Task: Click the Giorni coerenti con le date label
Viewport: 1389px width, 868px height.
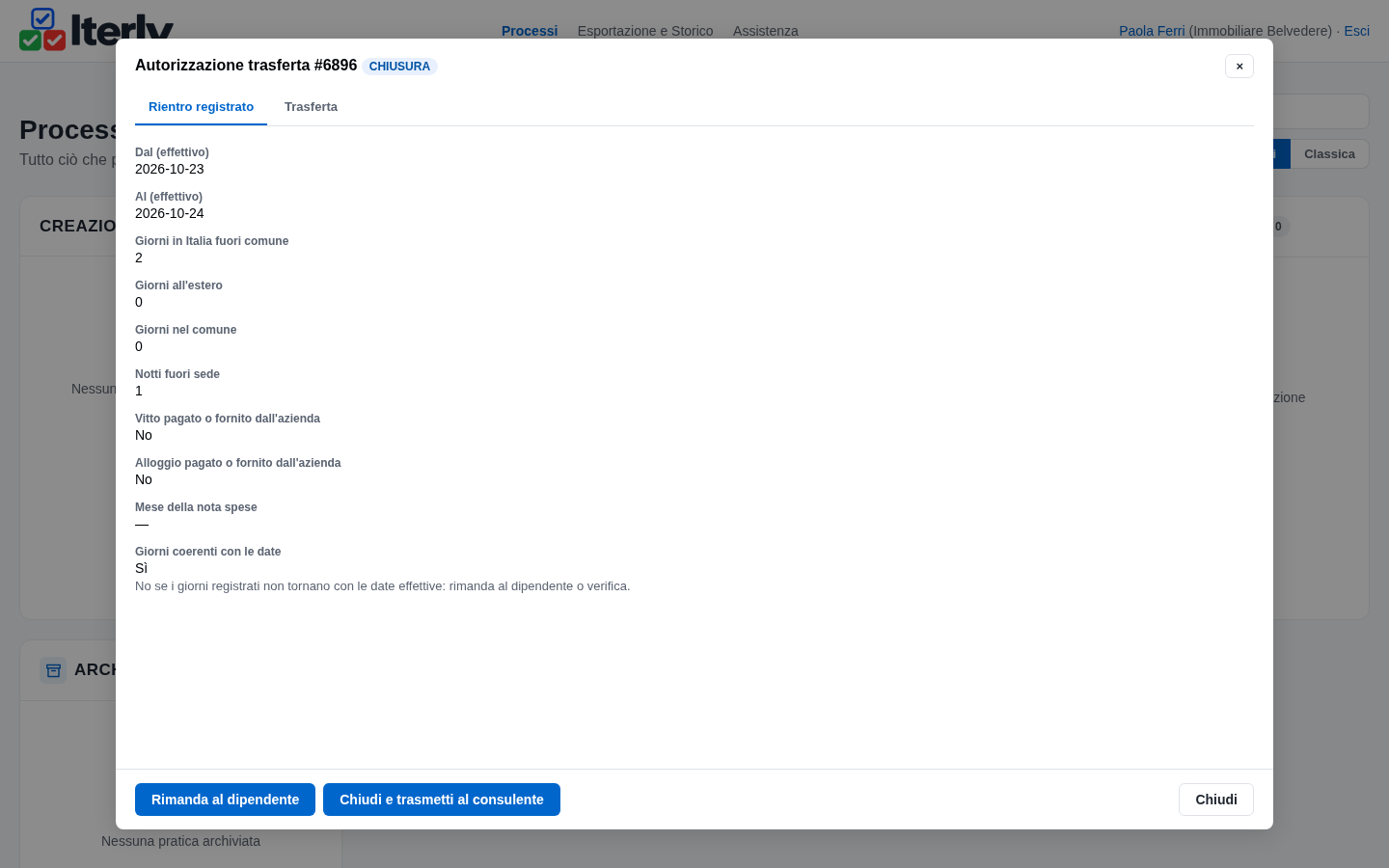Action: tap(208, 552)
